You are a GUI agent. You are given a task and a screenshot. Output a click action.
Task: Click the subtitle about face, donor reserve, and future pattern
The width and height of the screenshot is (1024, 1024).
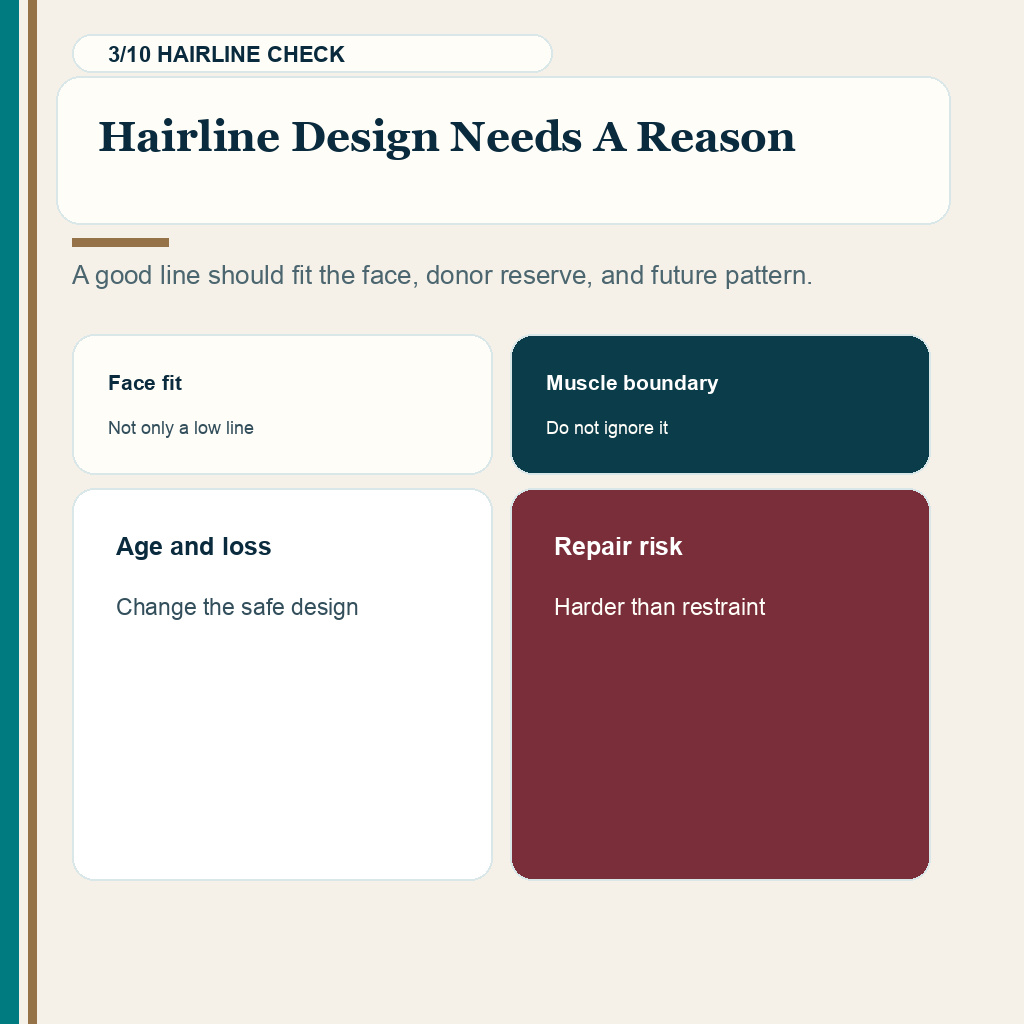[442, 276]
